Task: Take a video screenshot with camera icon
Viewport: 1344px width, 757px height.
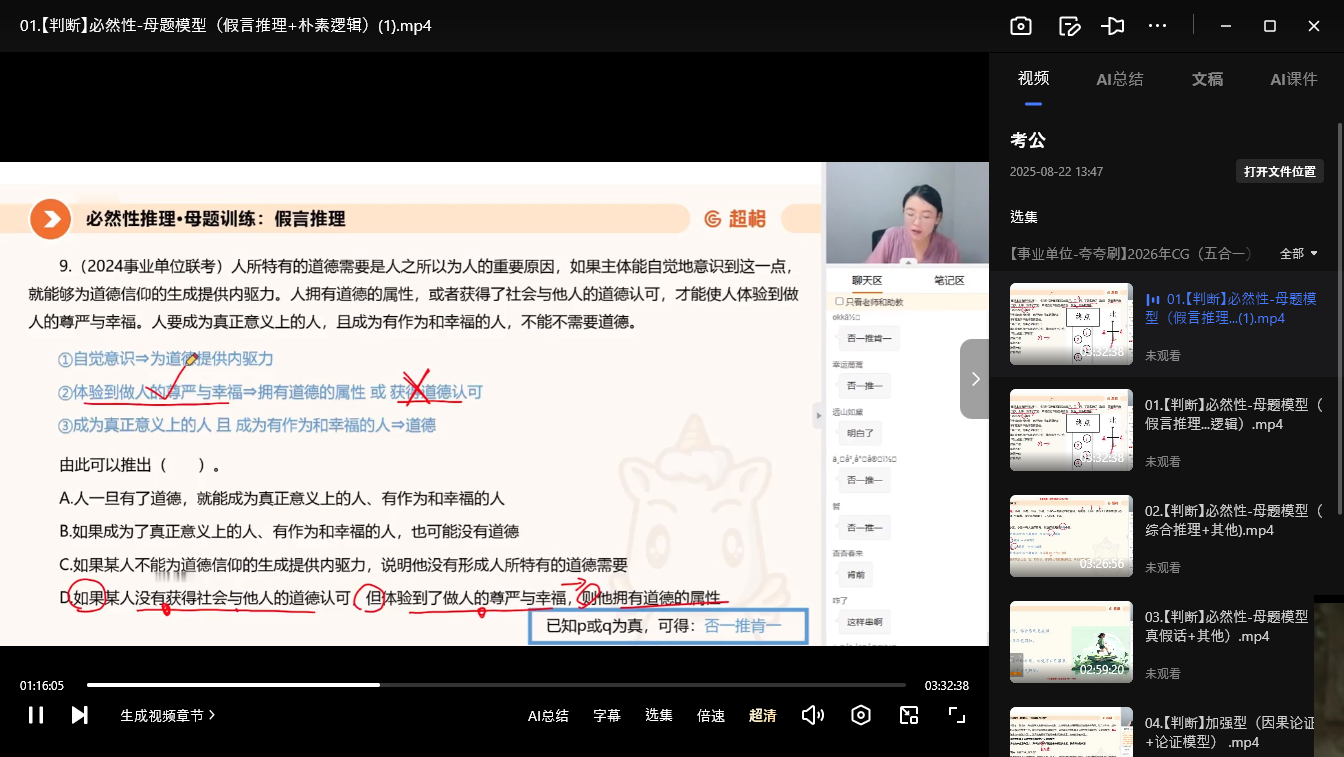Action: click(x=1020, y=26)
